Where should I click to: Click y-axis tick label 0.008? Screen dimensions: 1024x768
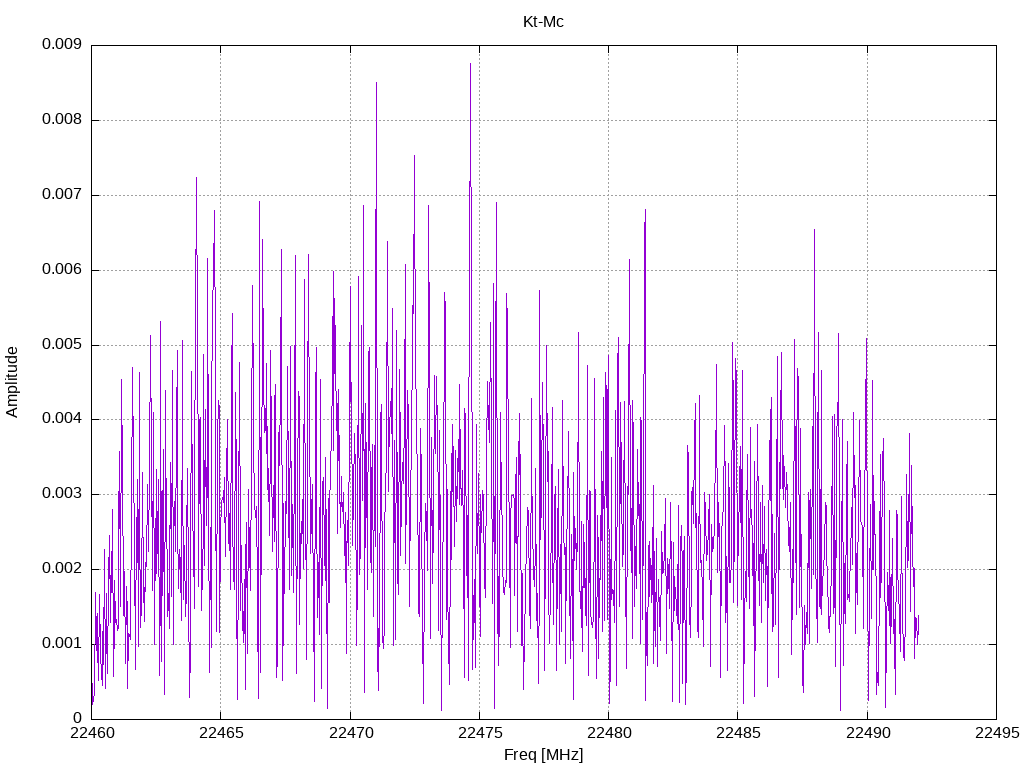[x=62, y=120]
